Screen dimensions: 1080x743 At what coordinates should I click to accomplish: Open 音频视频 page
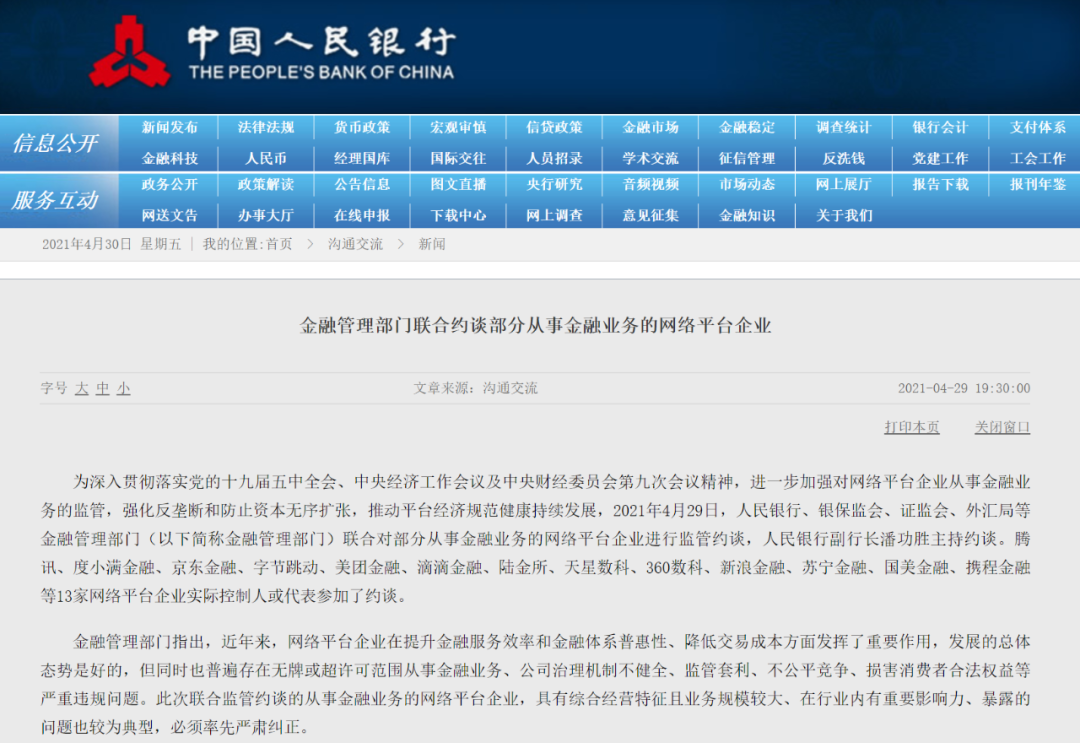(651, 185)
